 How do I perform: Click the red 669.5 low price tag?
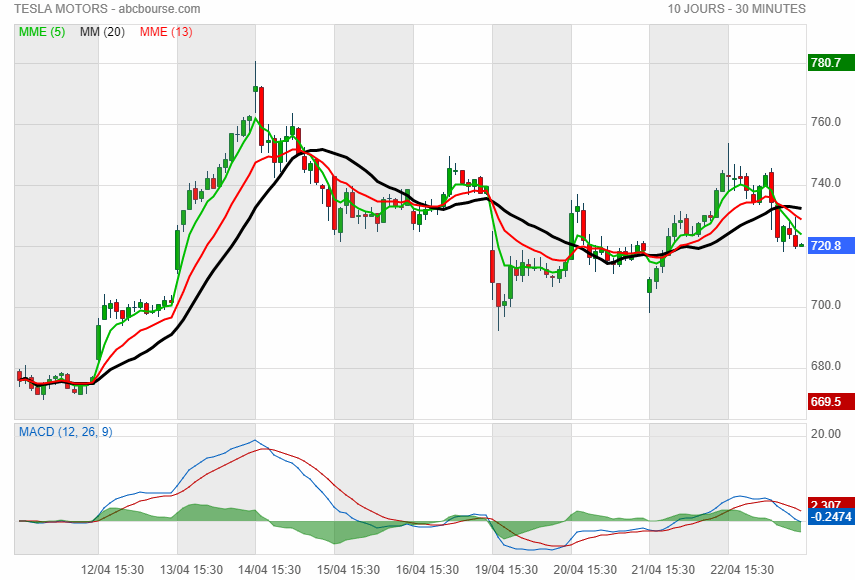tap(831, 402)
